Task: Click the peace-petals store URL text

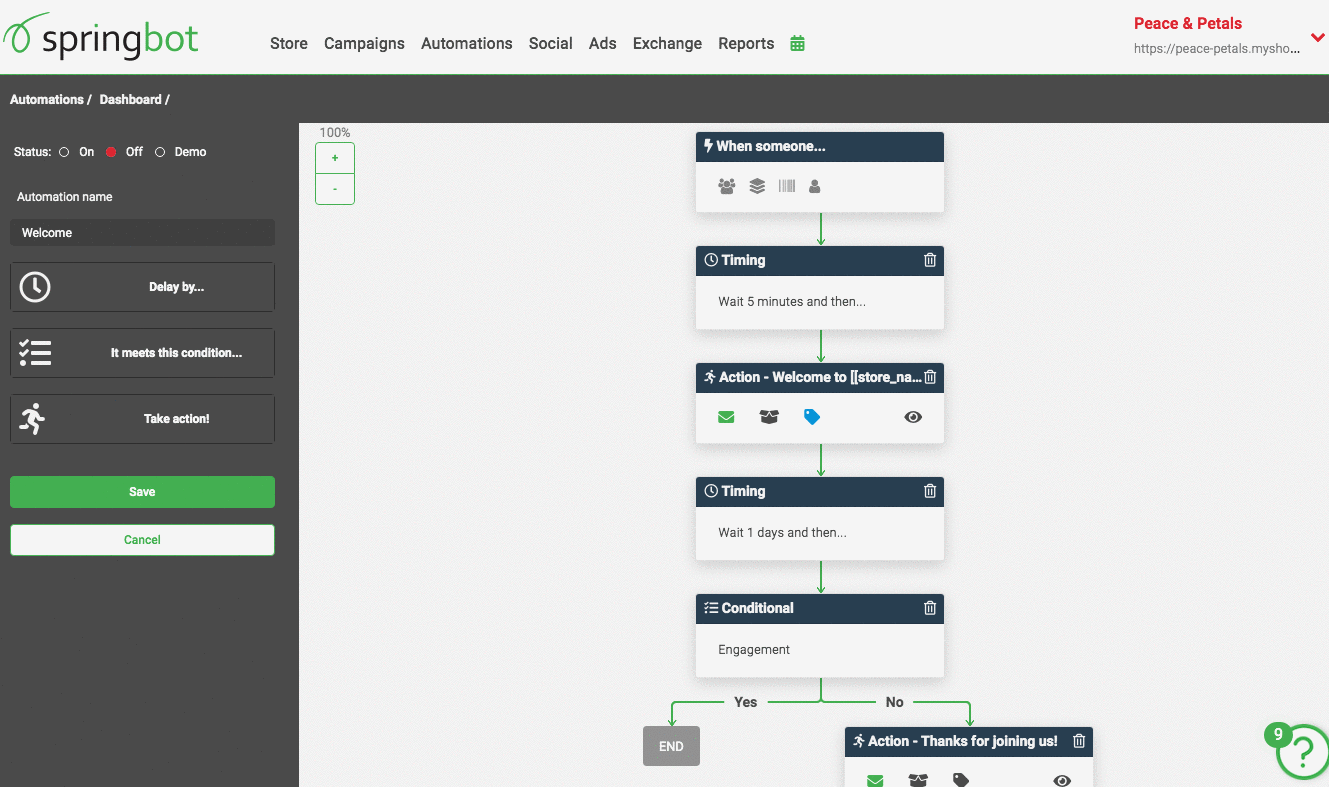Action: (1217, 49)
